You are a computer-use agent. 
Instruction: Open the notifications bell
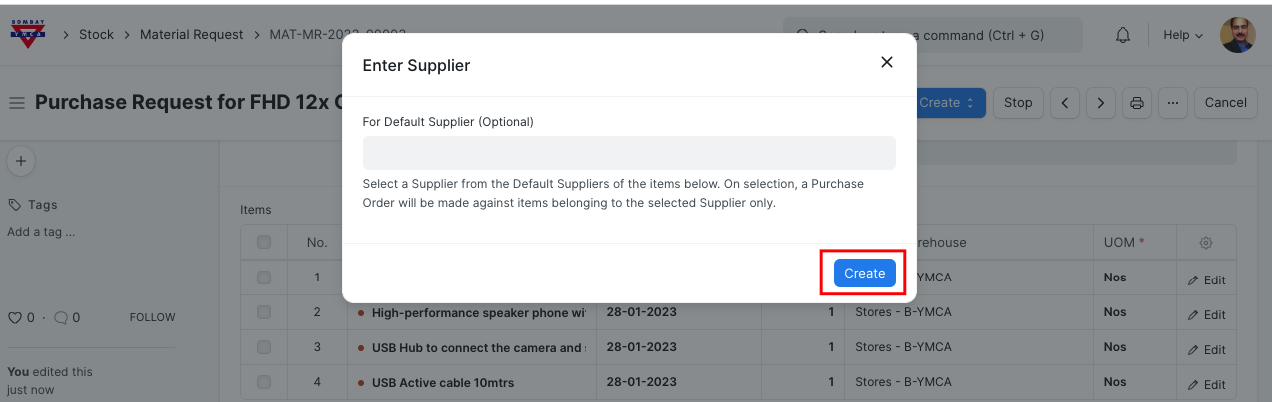click(x=1123, y=35)
